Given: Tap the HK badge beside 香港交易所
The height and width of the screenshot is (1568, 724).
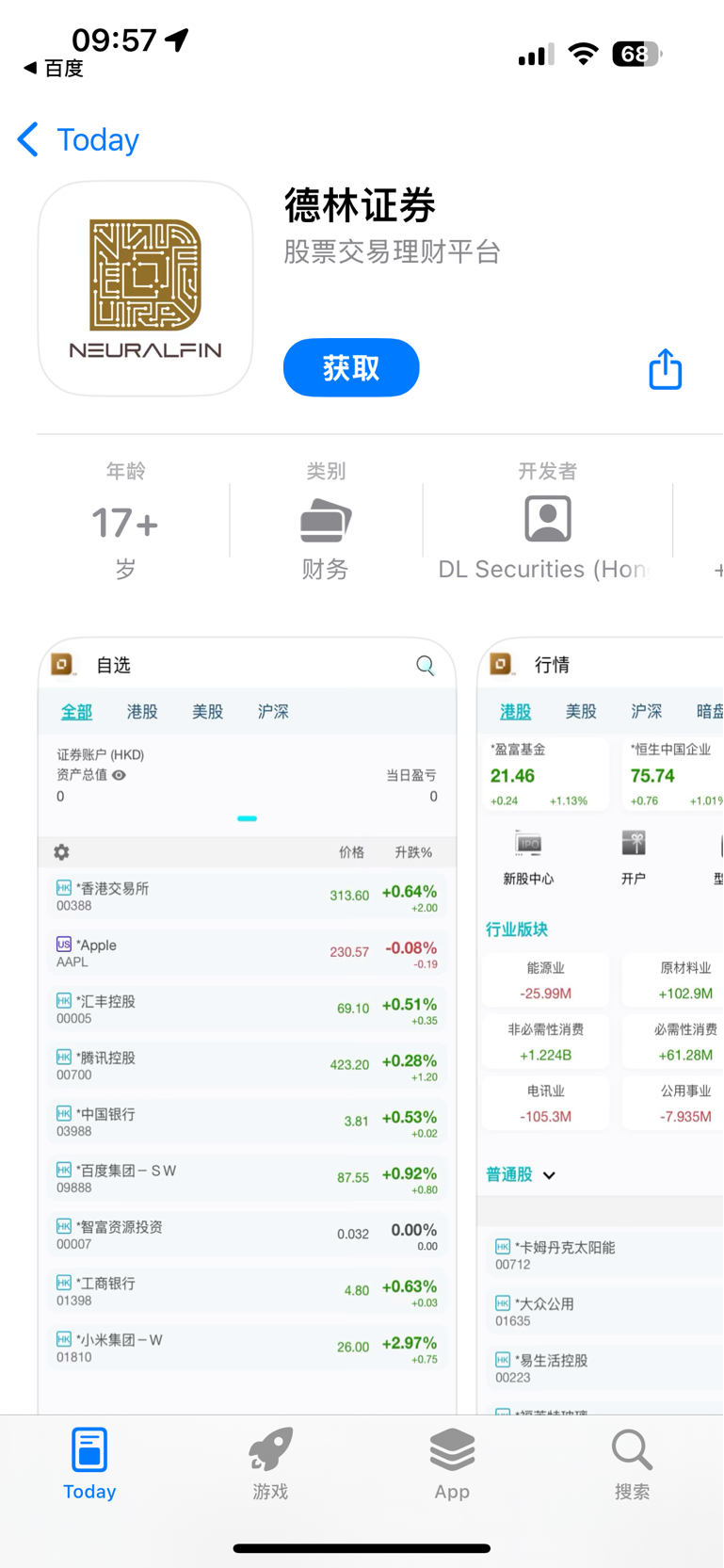Looking at the screenshot, I should click(x=64, y=888).
